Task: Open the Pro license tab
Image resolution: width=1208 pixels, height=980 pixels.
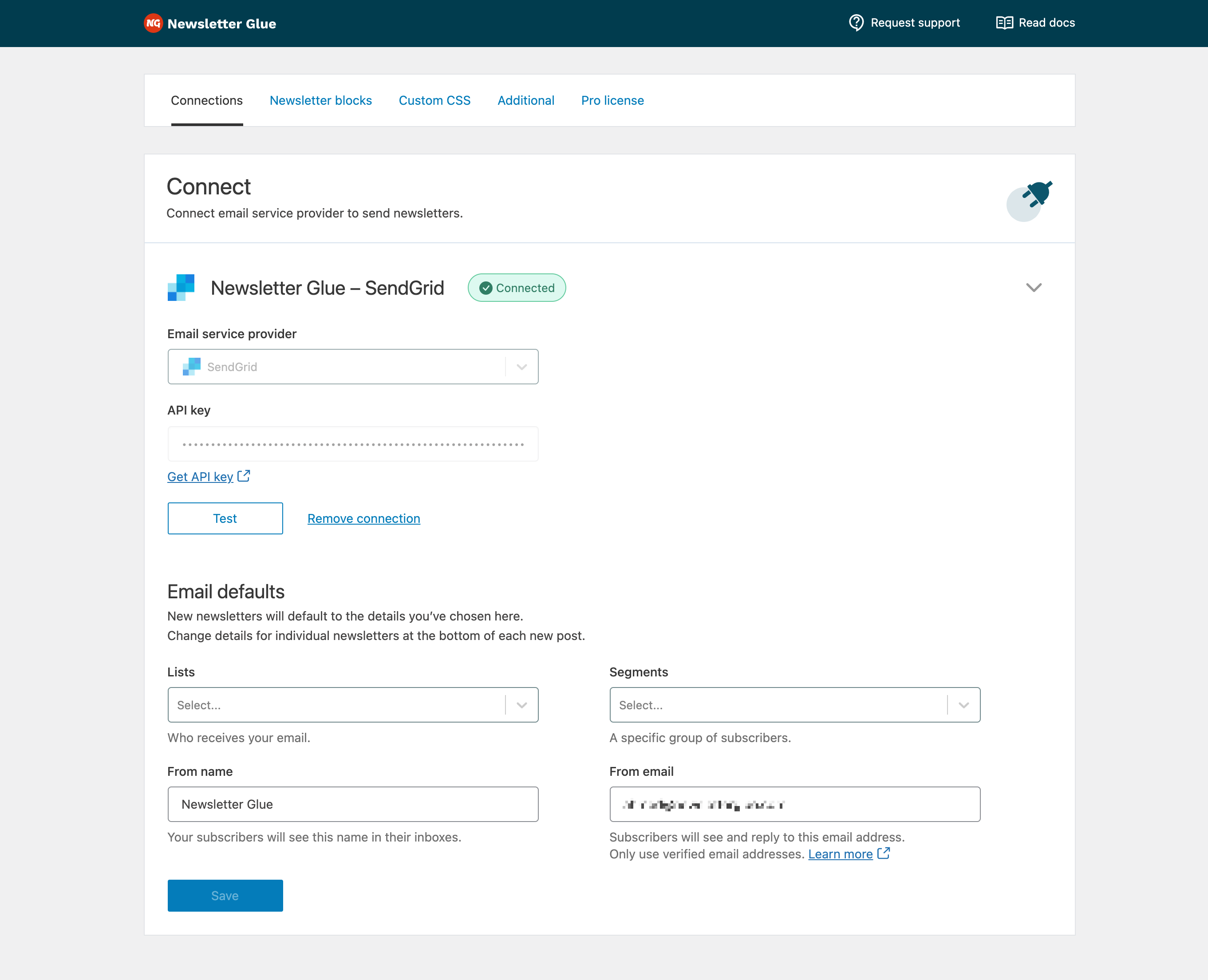Action: click(612, 100)
